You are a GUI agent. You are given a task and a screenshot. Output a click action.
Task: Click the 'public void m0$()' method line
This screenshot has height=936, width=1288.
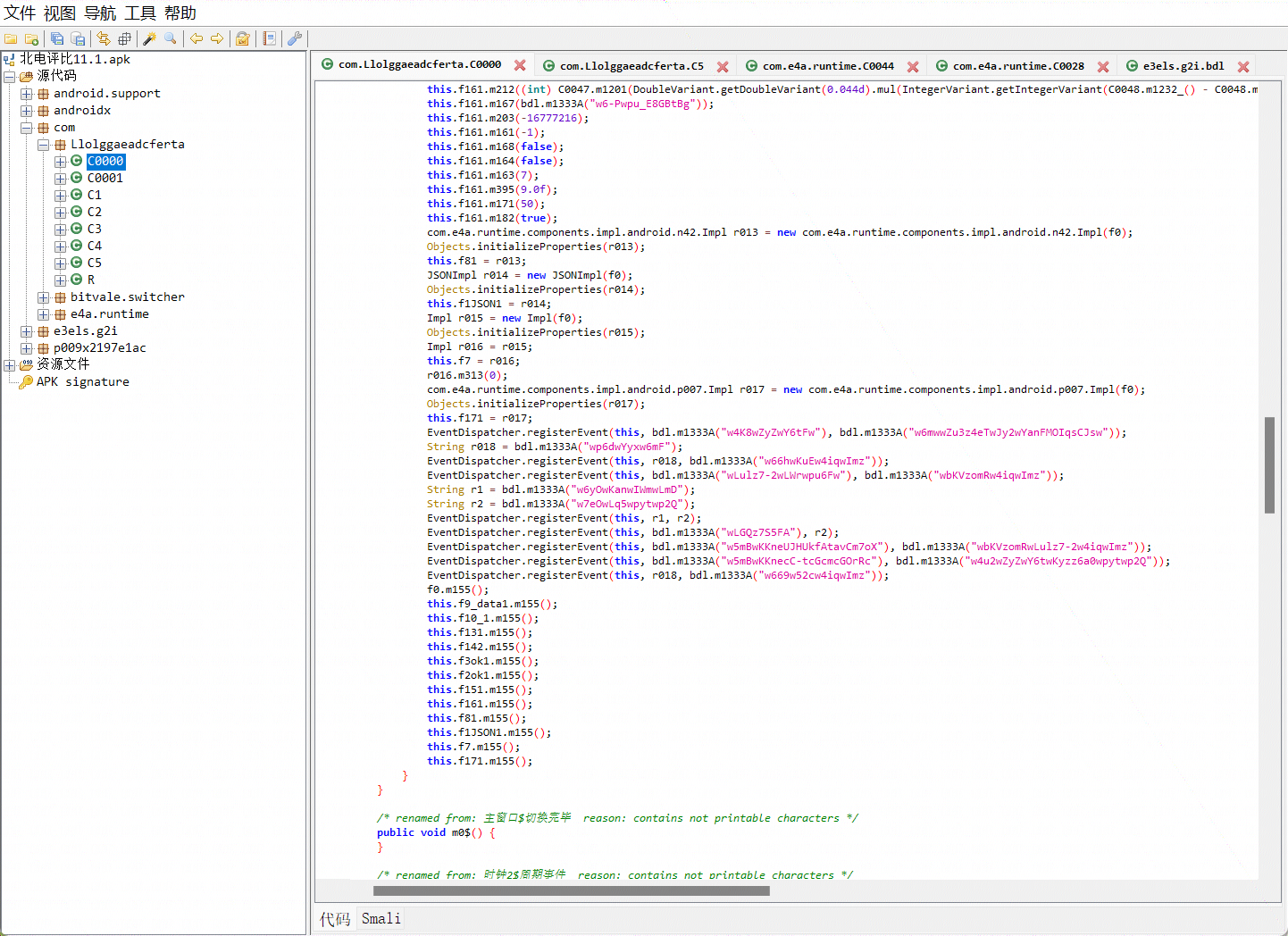pyautogui.click(x=435, y=832)
